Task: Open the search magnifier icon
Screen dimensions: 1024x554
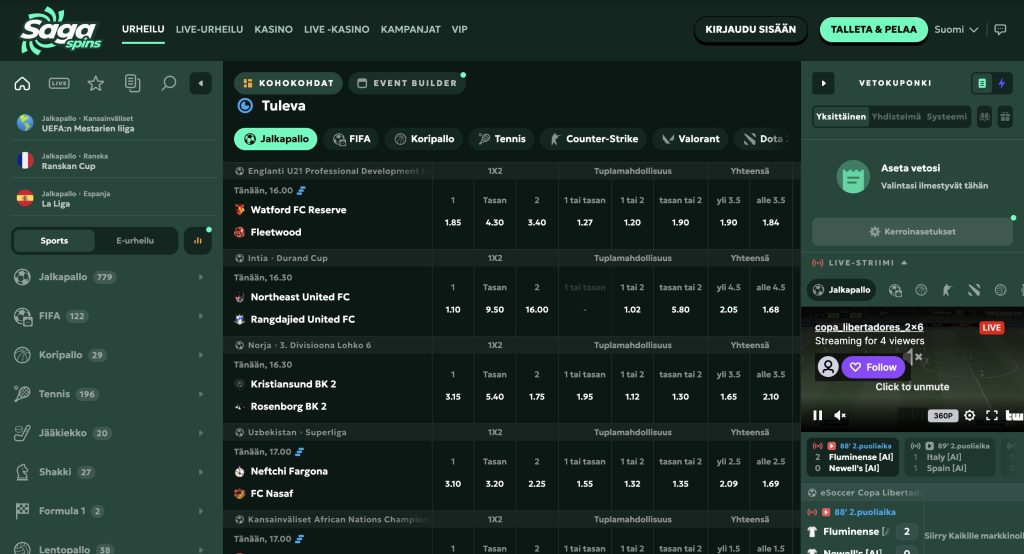Action: click(x=168, y=83)
